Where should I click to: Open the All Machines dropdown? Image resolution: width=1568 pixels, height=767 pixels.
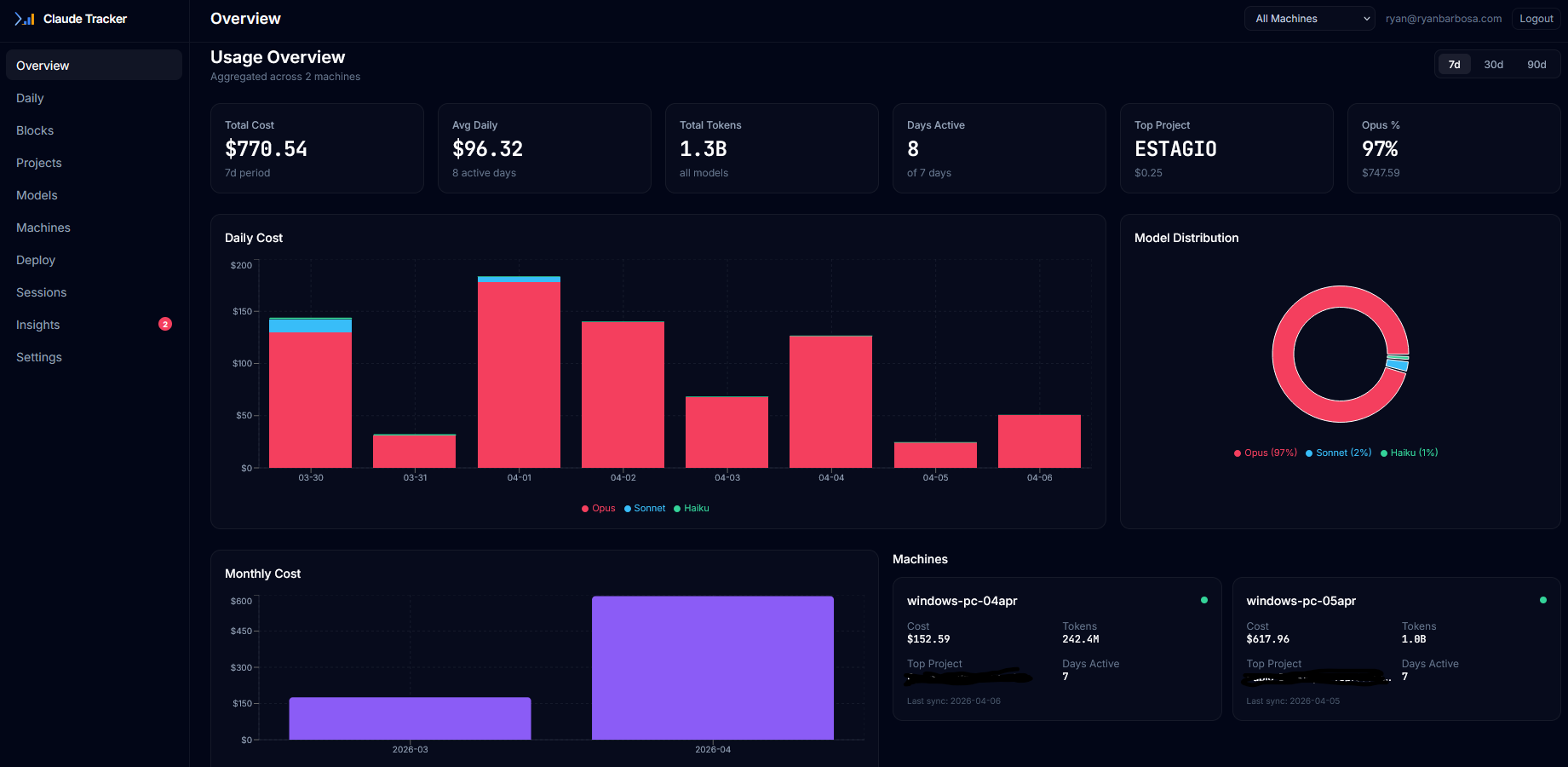click(x=1309, y=18)
